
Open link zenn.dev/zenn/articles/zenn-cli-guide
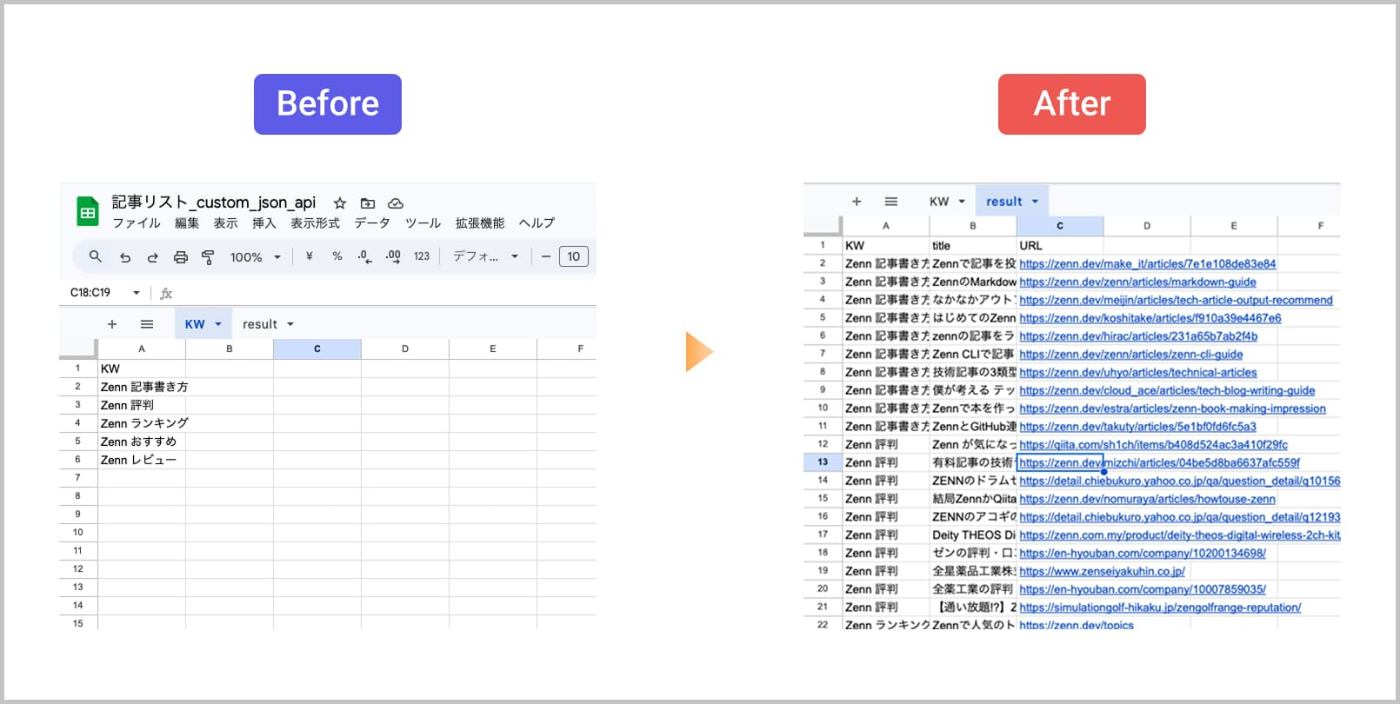1131,354
